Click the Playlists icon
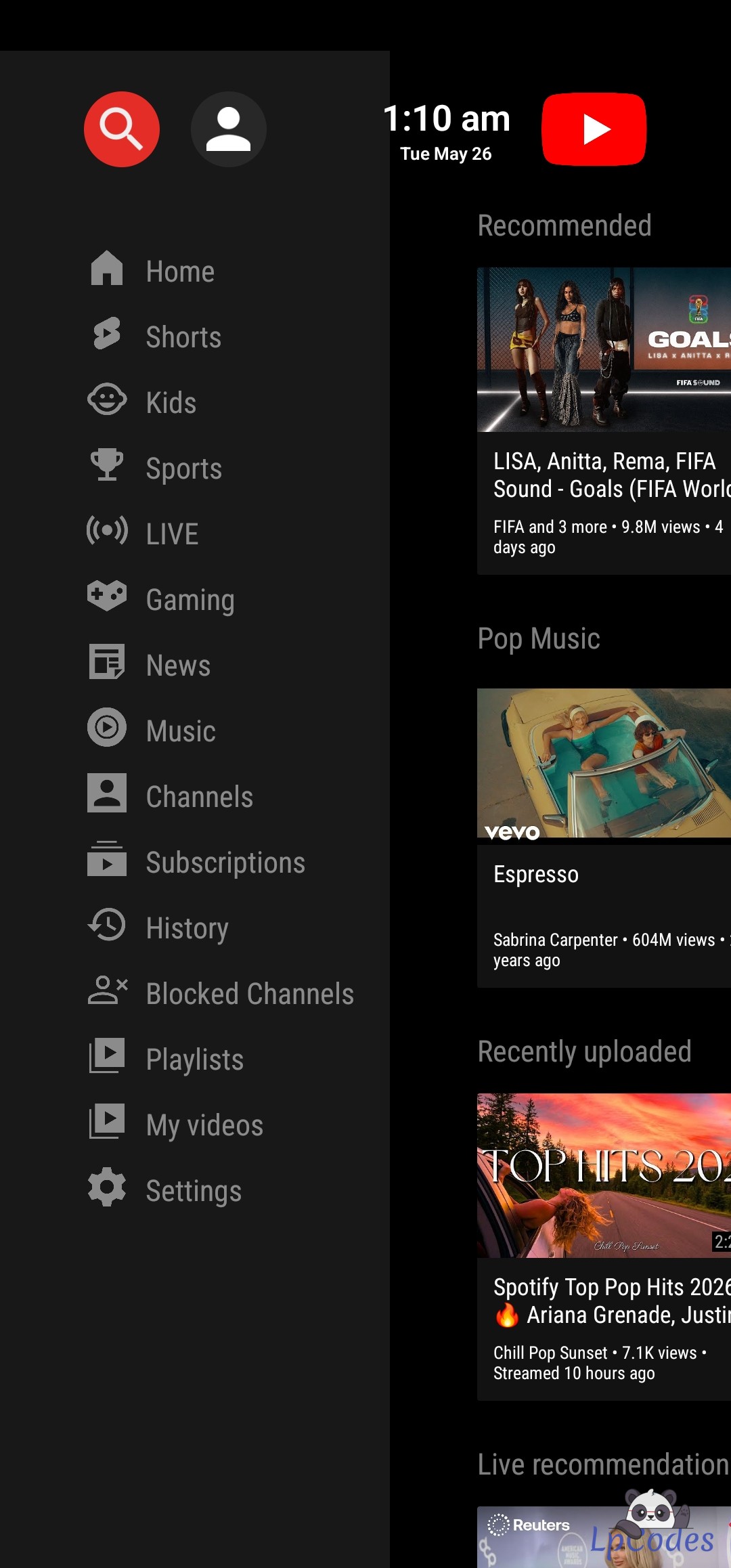Screen dimensions: 731x1568 coord(107,1055)
